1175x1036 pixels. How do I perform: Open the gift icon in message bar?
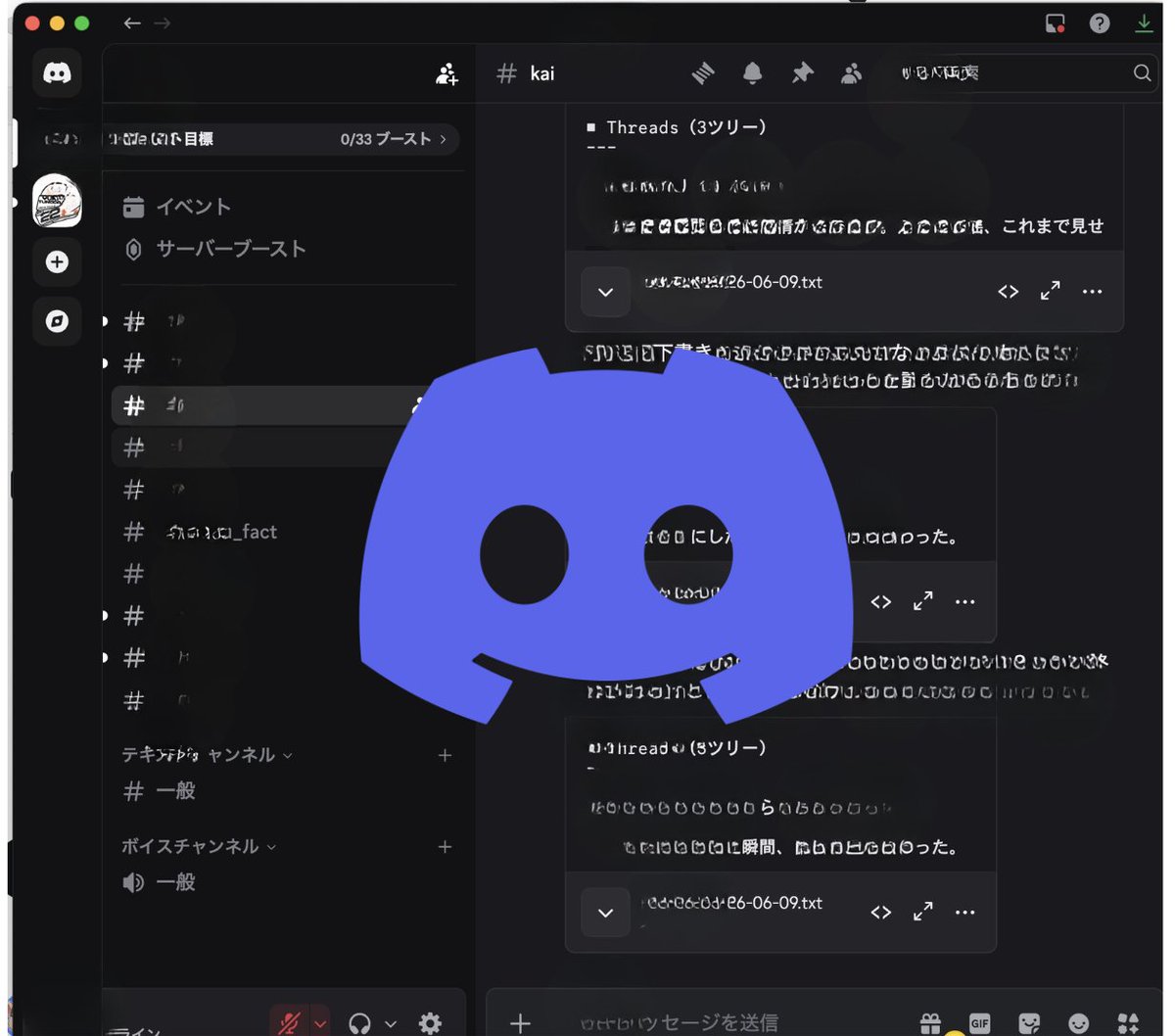point(930,1023)
